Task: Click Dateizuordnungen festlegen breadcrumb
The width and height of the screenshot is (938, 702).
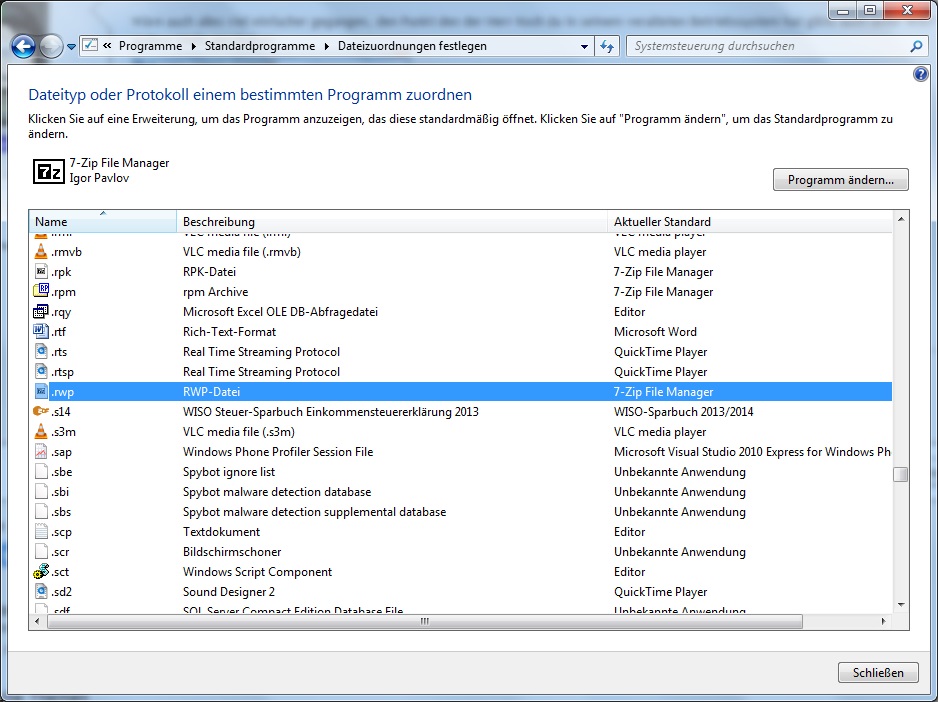Action: click(x=412, y=46)
